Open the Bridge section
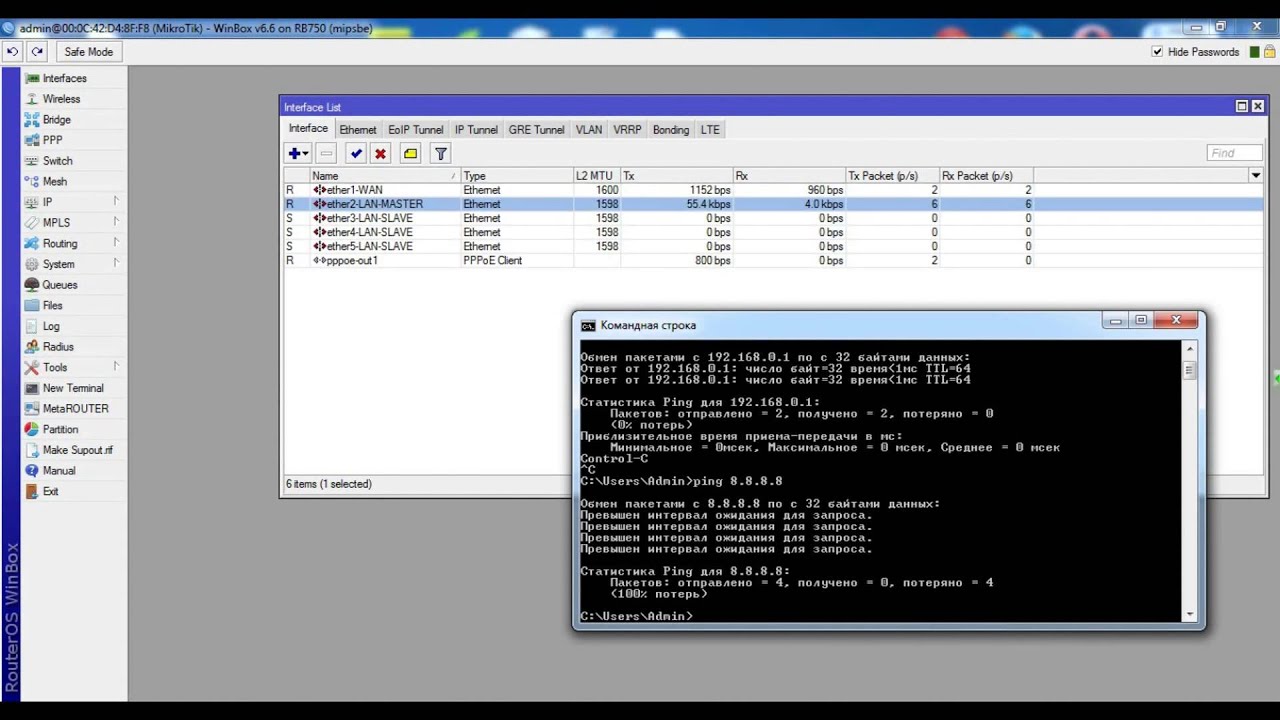The image size is (1280, 720). click(x=56, y=120)
